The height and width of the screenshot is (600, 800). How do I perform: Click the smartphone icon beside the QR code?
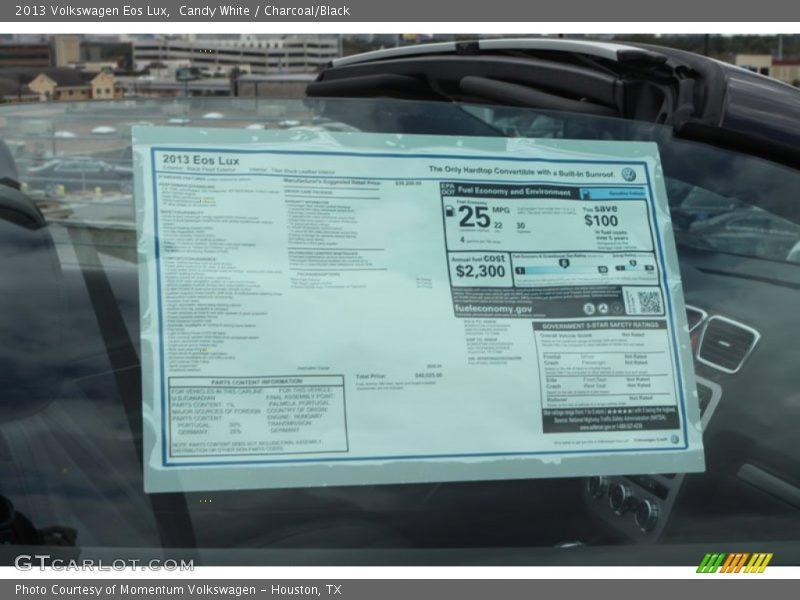coord(589,308)
